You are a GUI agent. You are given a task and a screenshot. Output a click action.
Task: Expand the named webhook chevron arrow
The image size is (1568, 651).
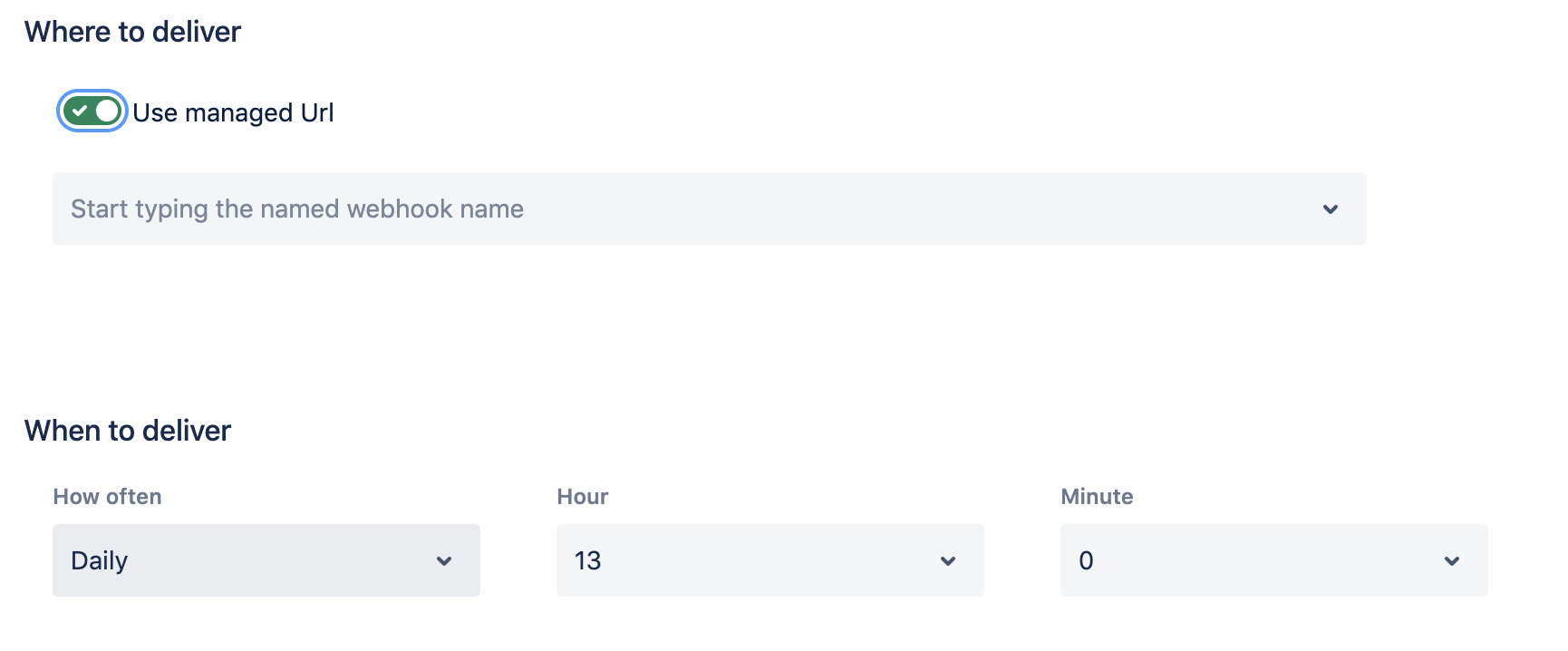pos(1330,209)
